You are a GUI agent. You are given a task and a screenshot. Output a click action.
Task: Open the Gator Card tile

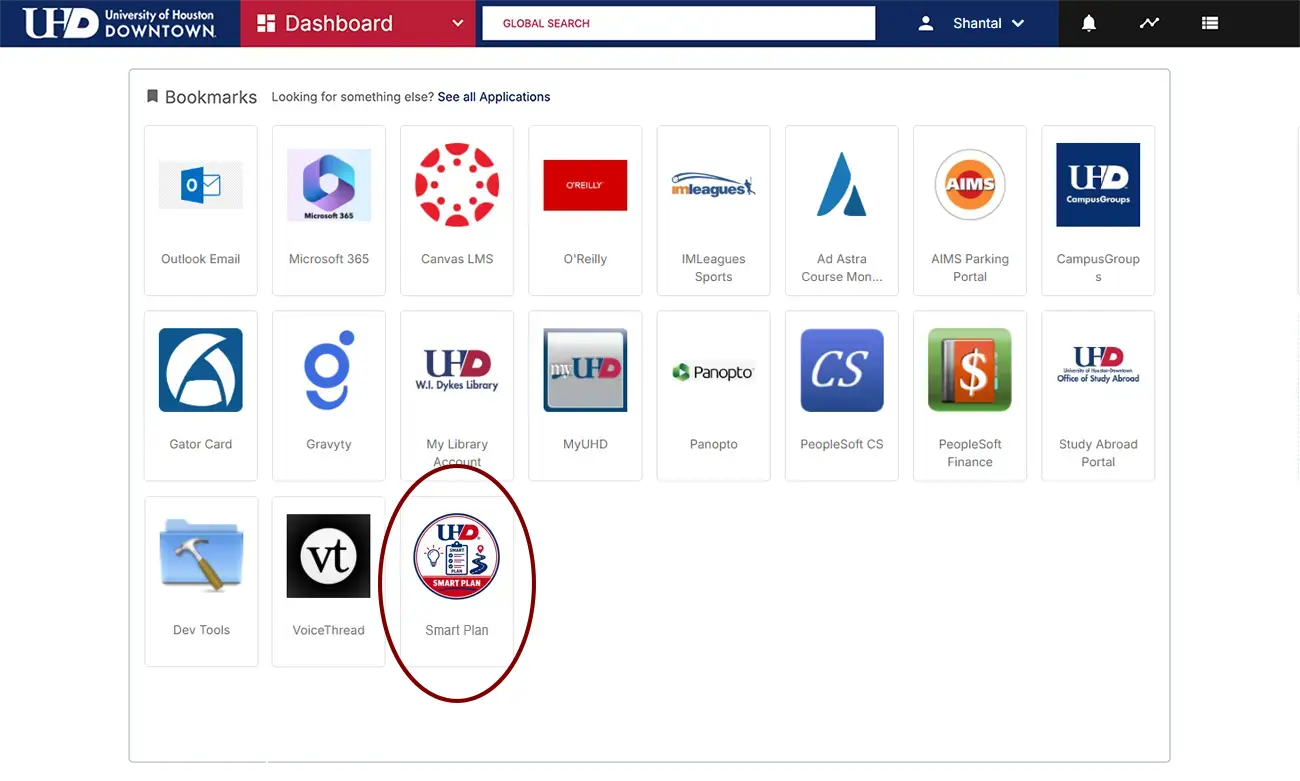[x=201, y=396]
